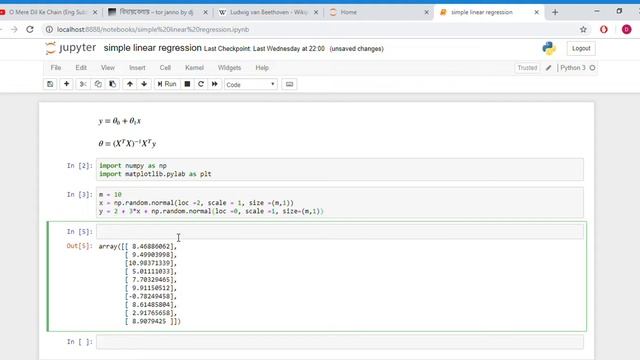
Task: Open a new browser tab
Action: [x=555, y=12]
